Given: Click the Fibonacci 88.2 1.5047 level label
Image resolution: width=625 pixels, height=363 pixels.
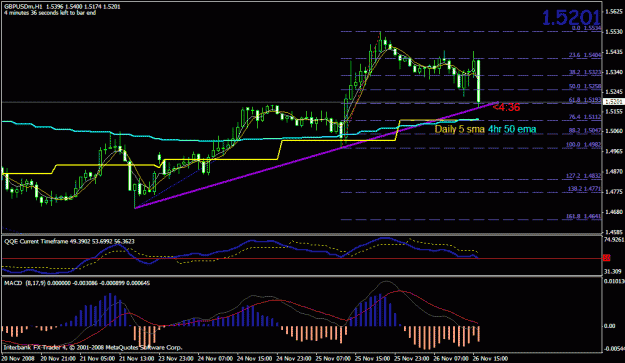Looking at the screenshot, I should [585, 131].
